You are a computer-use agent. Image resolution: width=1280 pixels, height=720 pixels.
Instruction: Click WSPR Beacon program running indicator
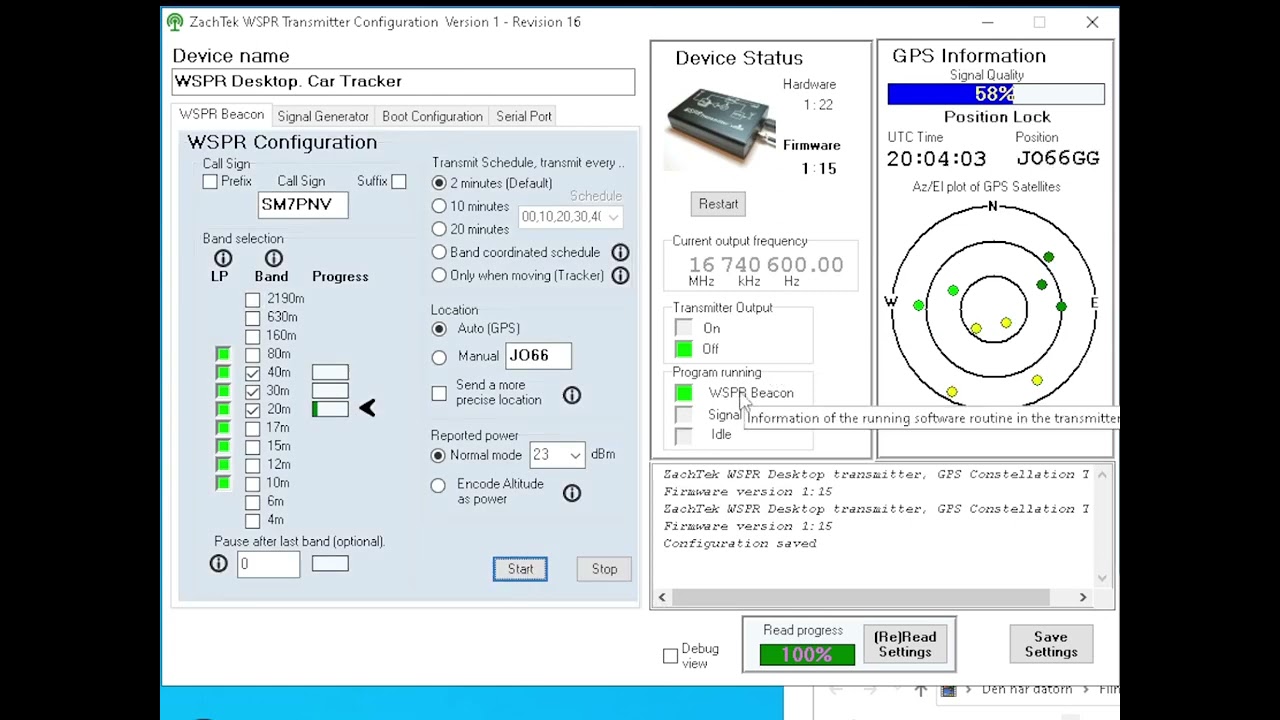683,393
